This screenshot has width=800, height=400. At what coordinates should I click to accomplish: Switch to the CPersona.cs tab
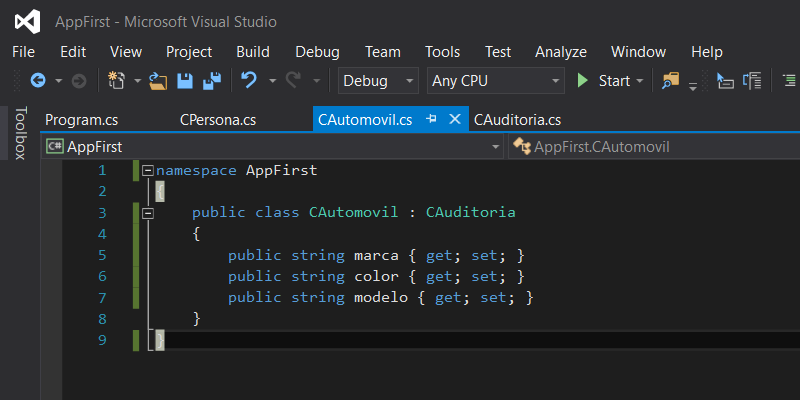(218, 120)
